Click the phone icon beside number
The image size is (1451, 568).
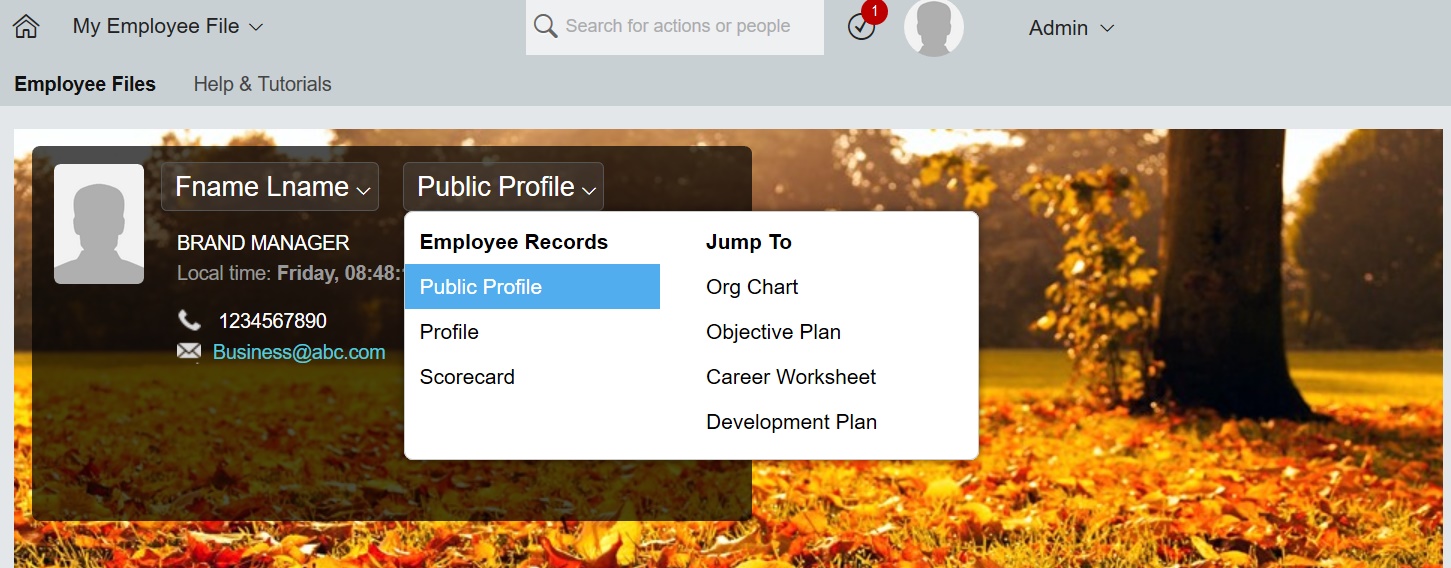189,320
